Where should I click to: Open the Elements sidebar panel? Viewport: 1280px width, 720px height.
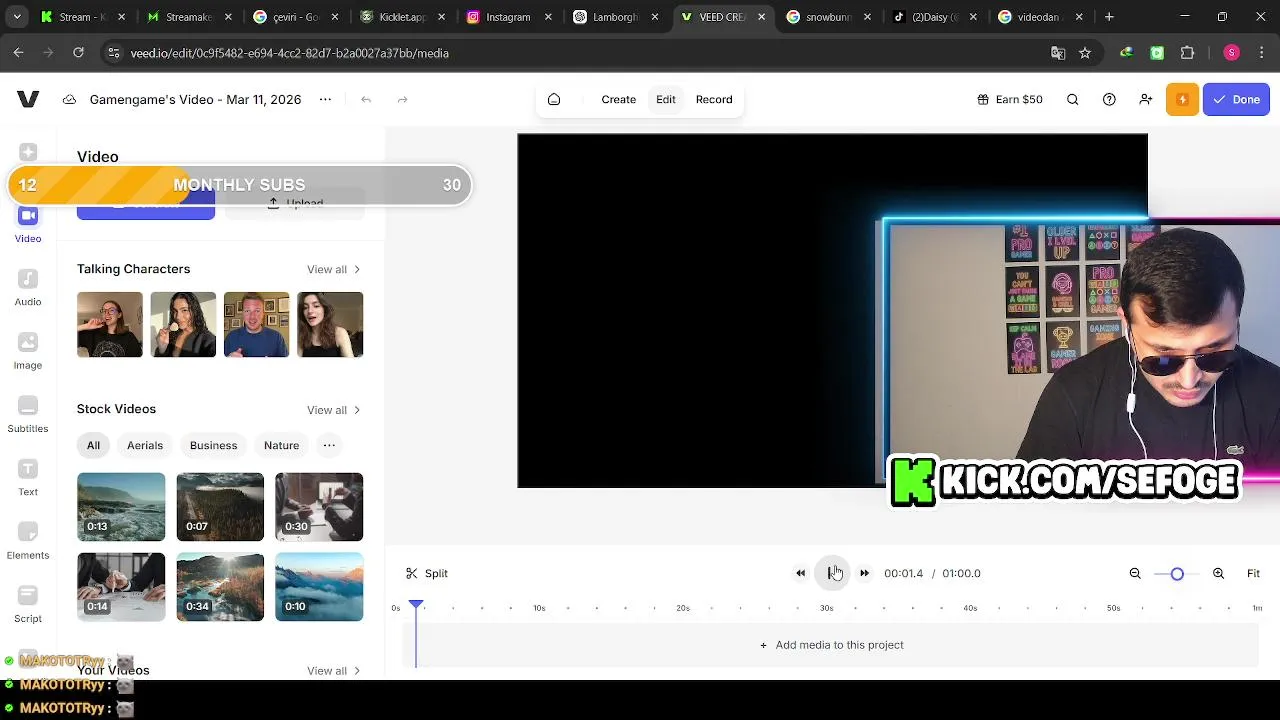(x=28, y=541)
